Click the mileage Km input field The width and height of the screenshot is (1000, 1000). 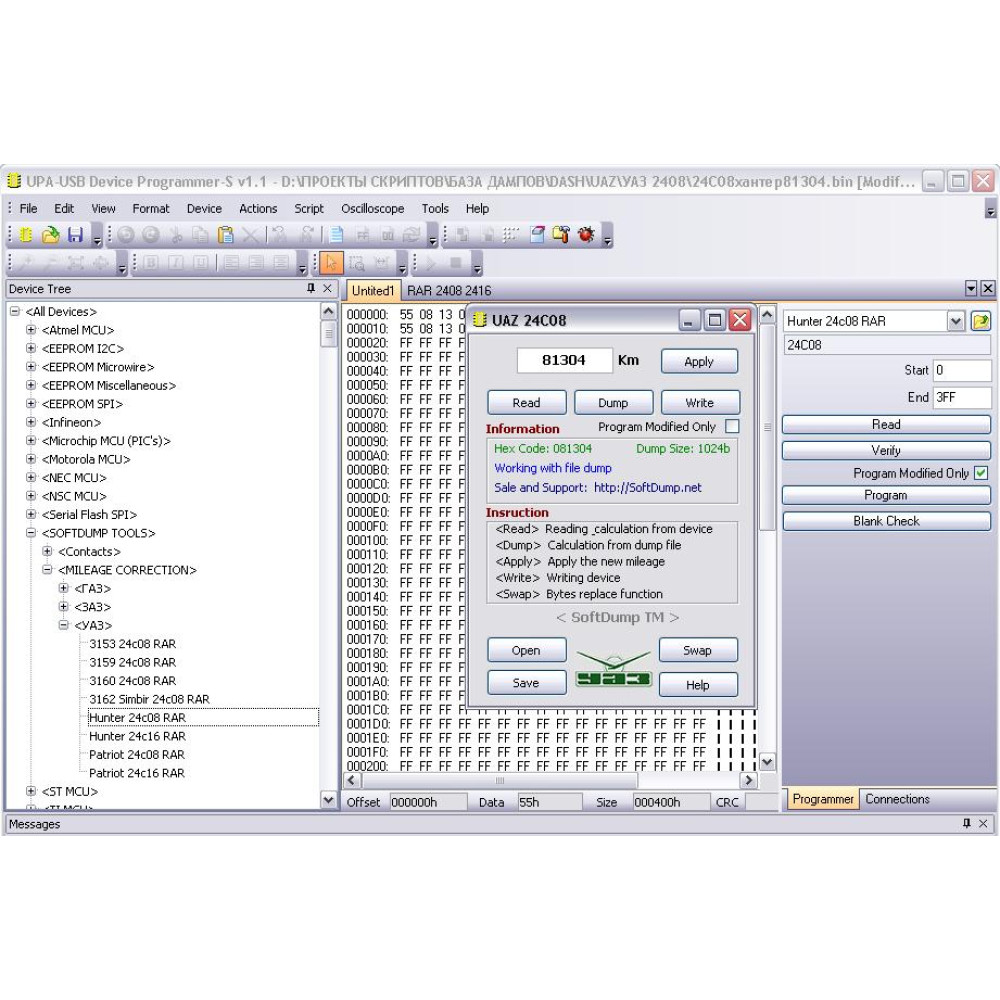pos(564,360)
